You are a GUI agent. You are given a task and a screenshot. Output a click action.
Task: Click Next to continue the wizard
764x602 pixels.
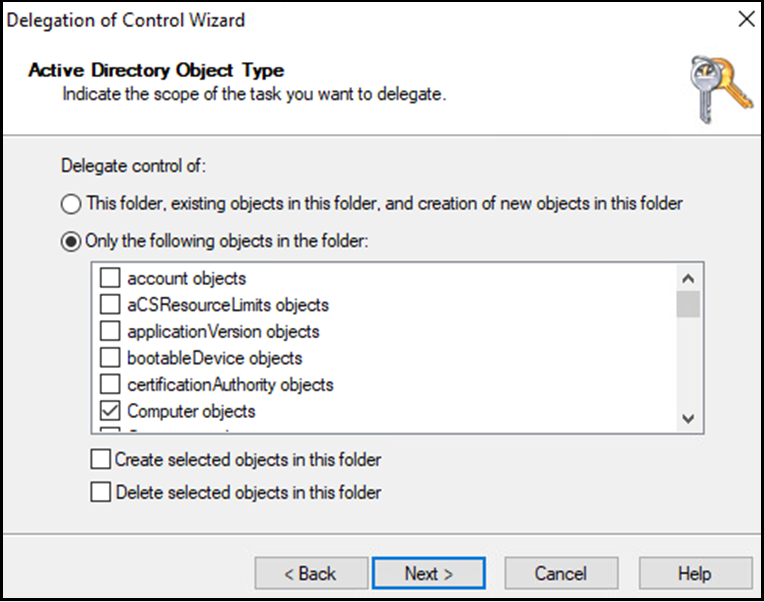coord(429,573)
